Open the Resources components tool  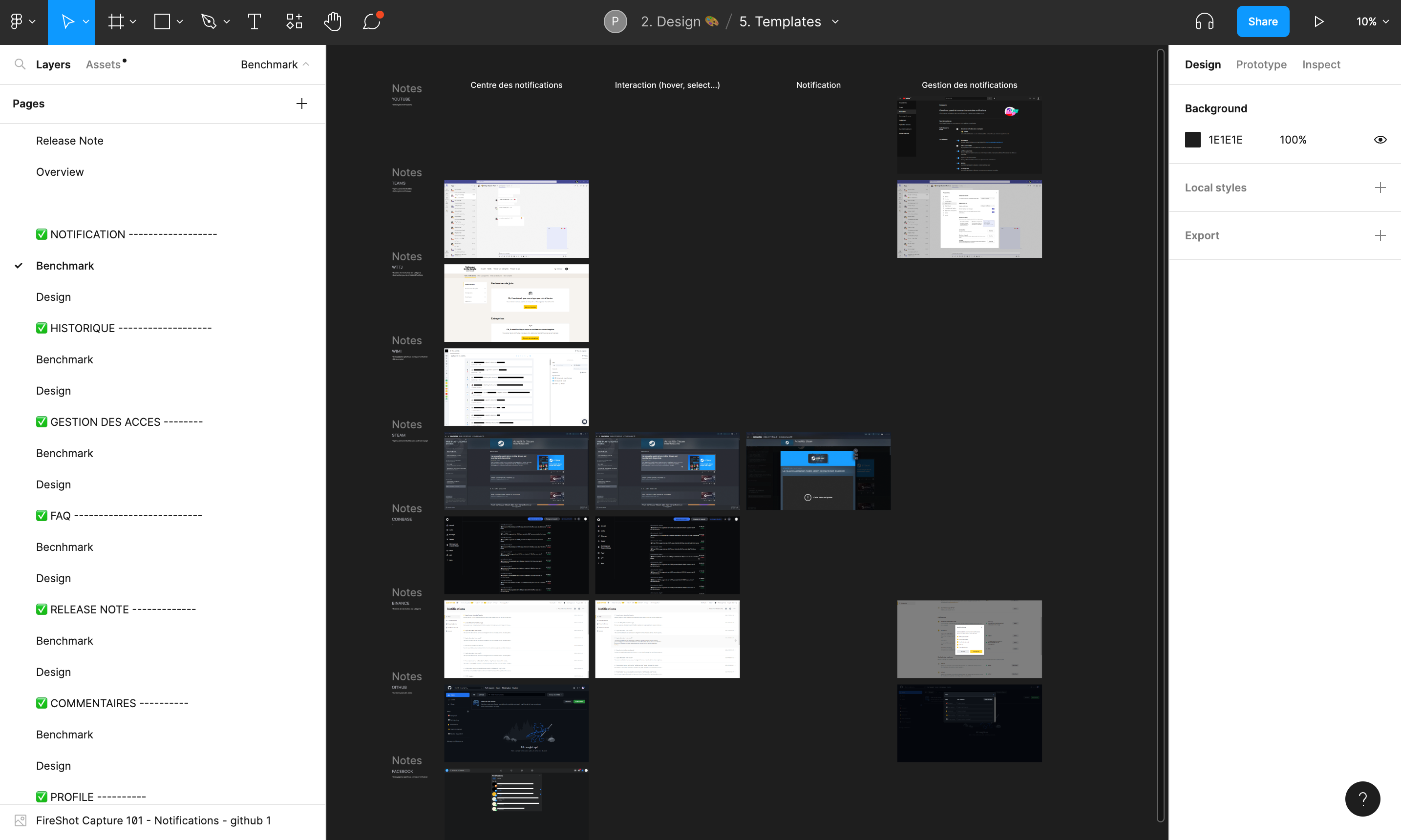pyautogui.click(x=294, y=21)
